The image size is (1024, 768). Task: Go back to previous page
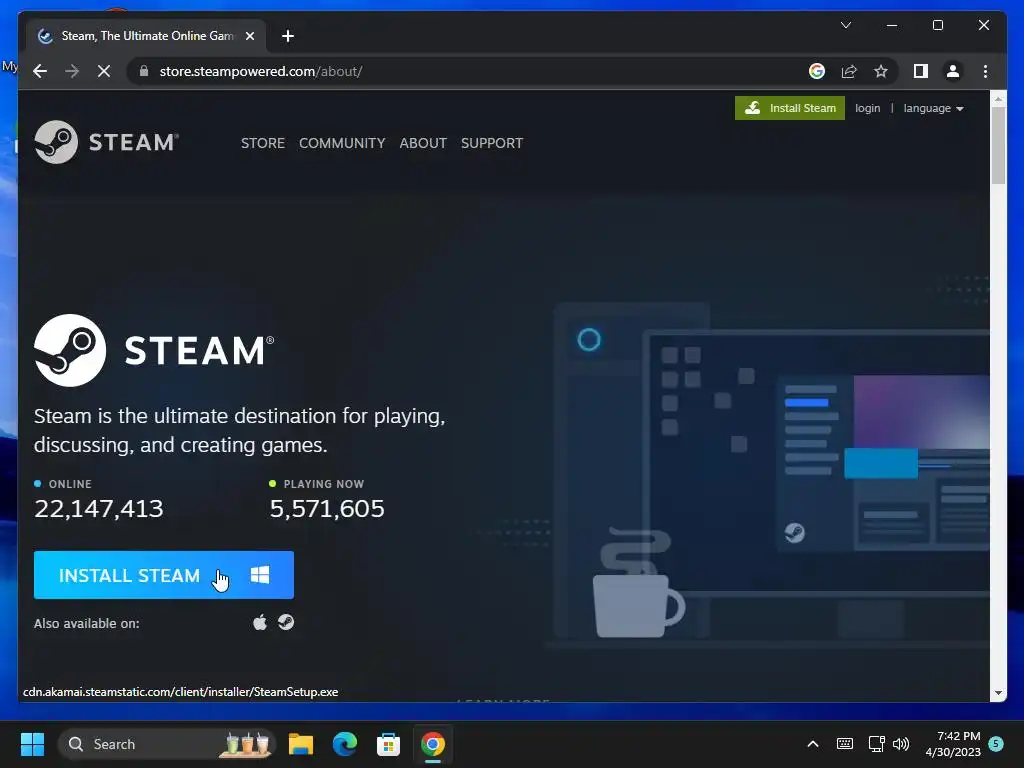[40, 71]
